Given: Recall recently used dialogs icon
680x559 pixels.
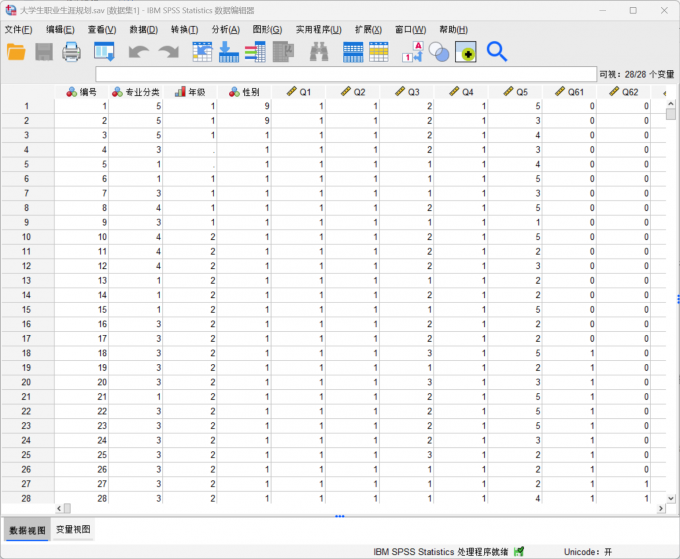Looking at the screenshot, I should pyautogui.click(x=105, y=52).
